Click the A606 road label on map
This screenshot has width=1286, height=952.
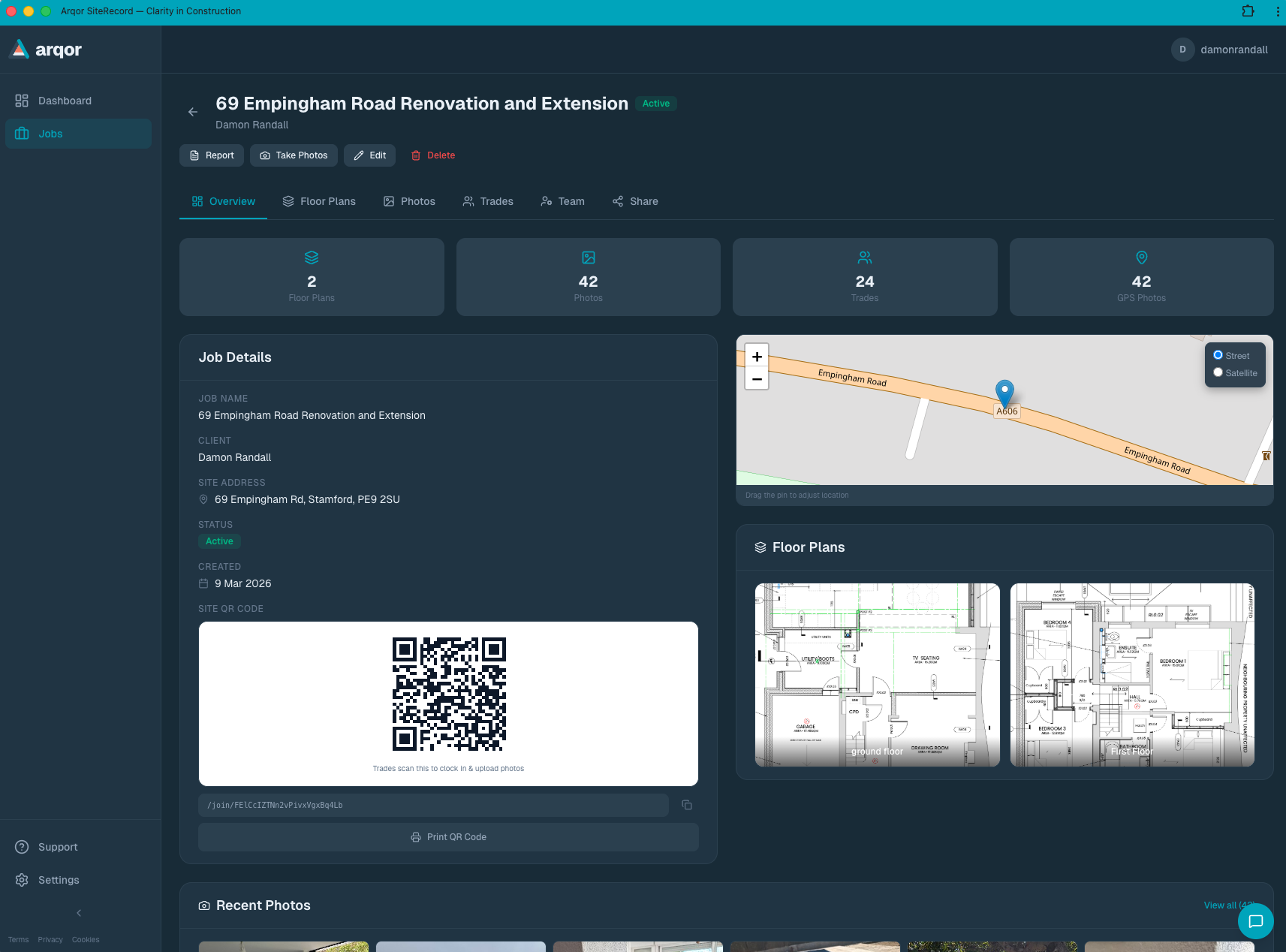coord(1007,411)
